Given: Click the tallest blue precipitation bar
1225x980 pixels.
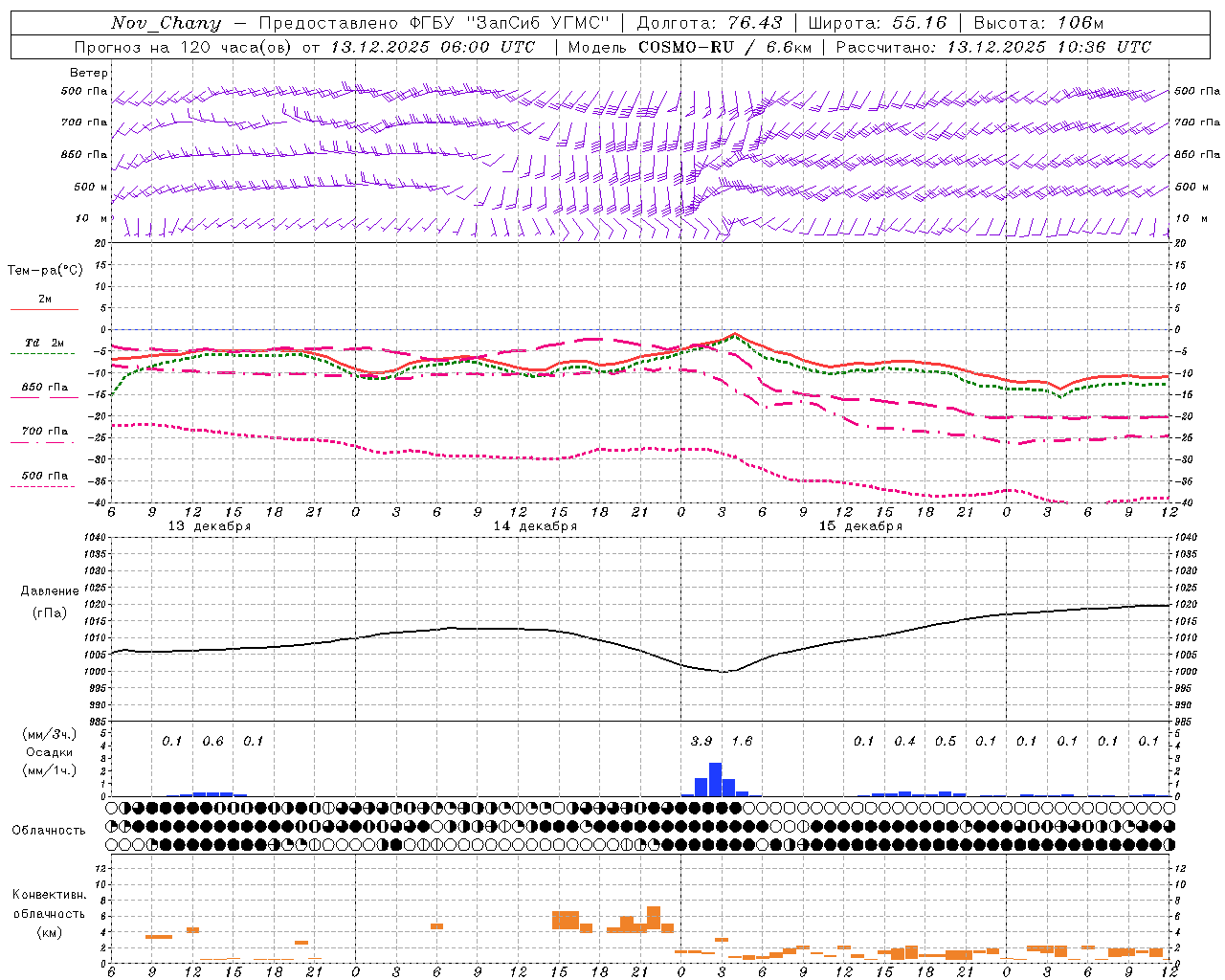Looking at the screenshot, I should click(715, 779).
